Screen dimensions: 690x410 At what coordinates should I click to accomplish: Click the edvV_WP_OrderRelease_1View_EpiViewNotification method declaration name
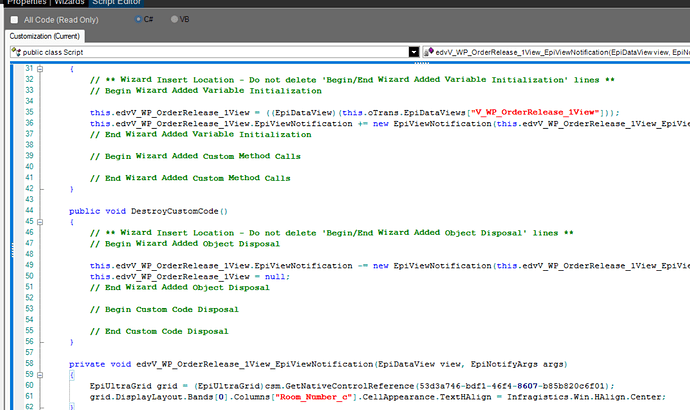(254, 364)
